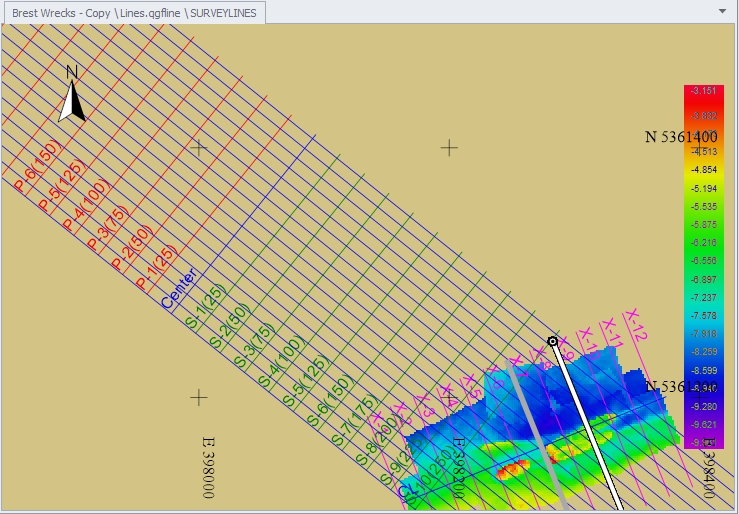
Task: Click the blue -8.259 color scale entry
Action: click(x=703, y=351)
